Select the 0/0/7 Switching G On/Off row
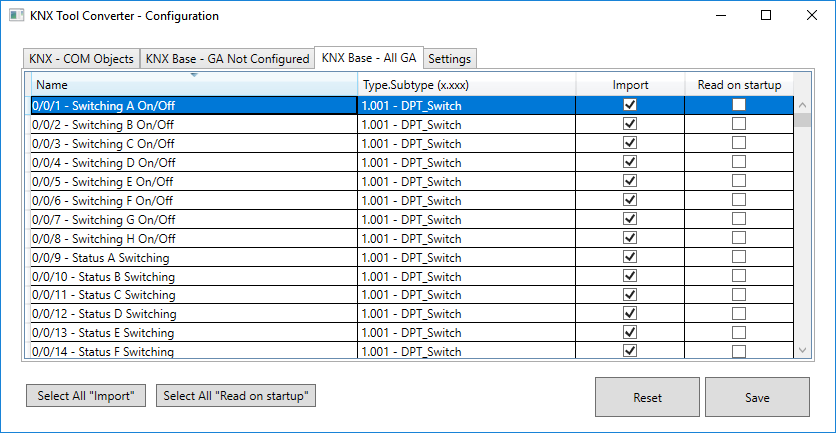 coord(193,219)
